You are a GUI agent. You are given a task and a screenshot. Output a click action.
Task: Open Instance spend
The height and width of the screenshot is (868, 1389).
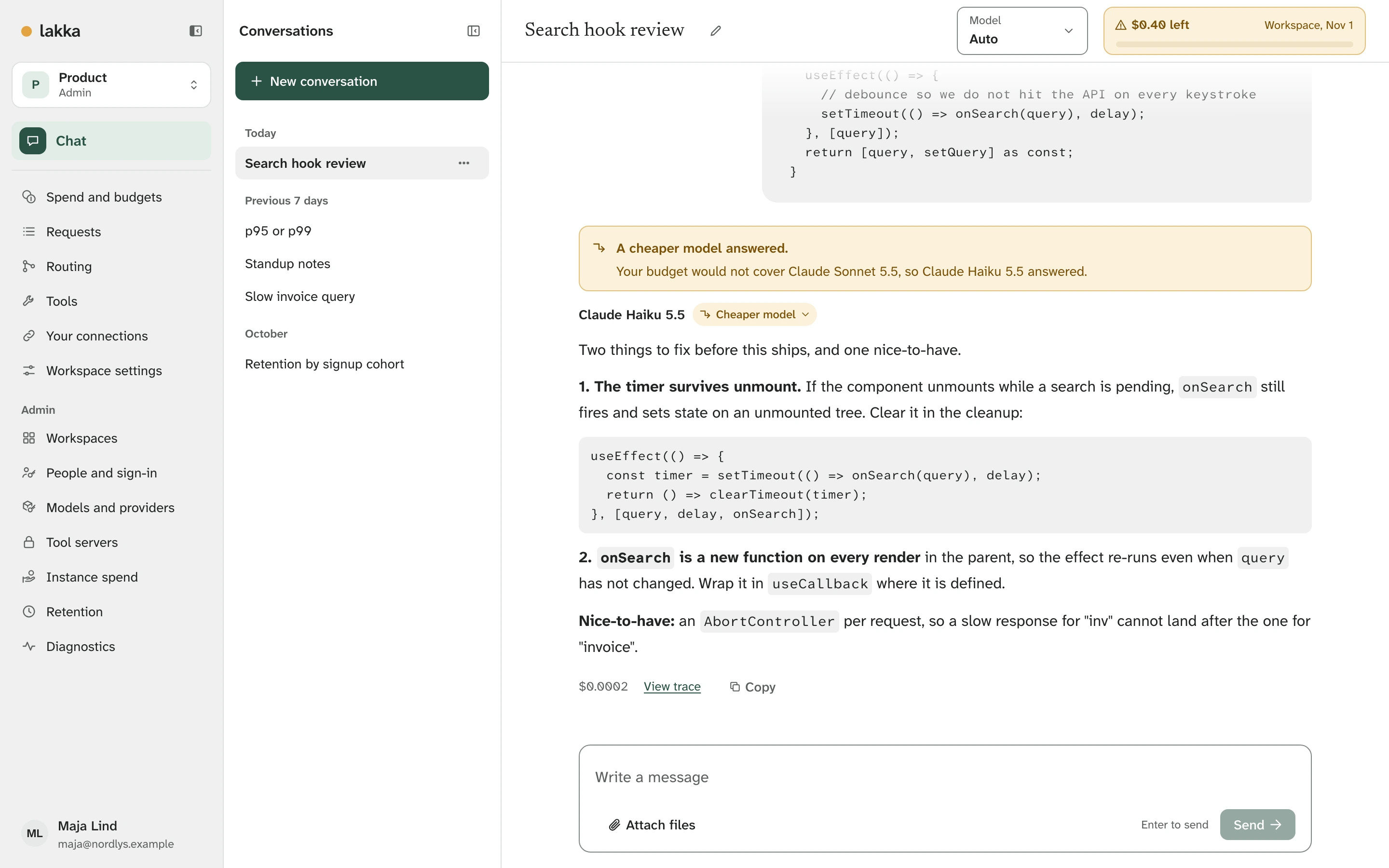coord(111,577)
